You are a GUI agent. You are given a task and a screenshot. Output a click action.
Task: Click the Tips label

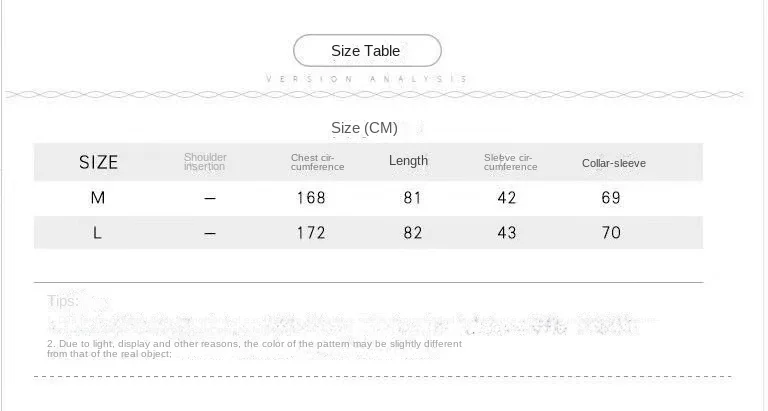tap(63, 301)
